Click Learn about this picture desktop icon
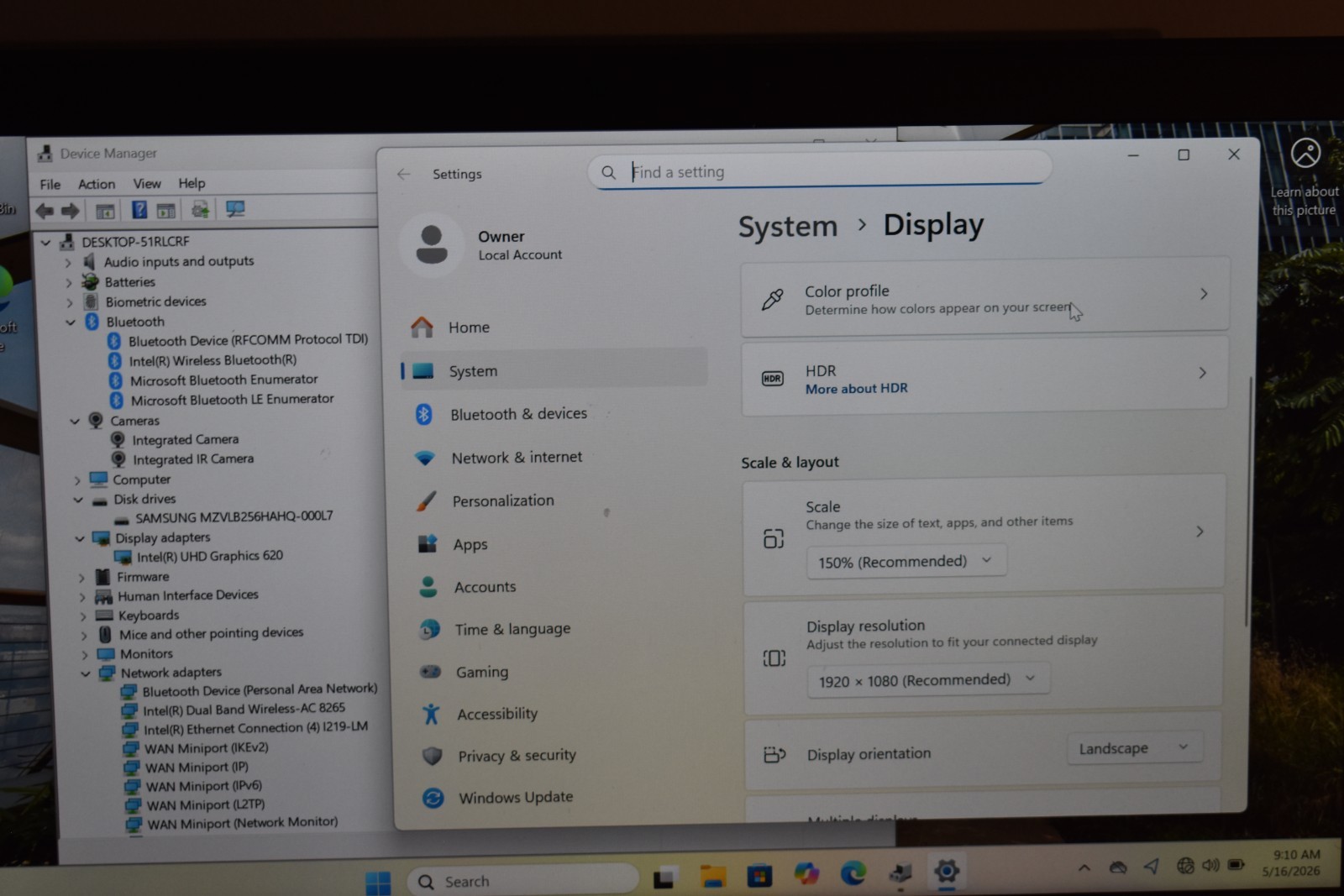This screenshot has height=896, width=1344. (x=1305, y=176)
